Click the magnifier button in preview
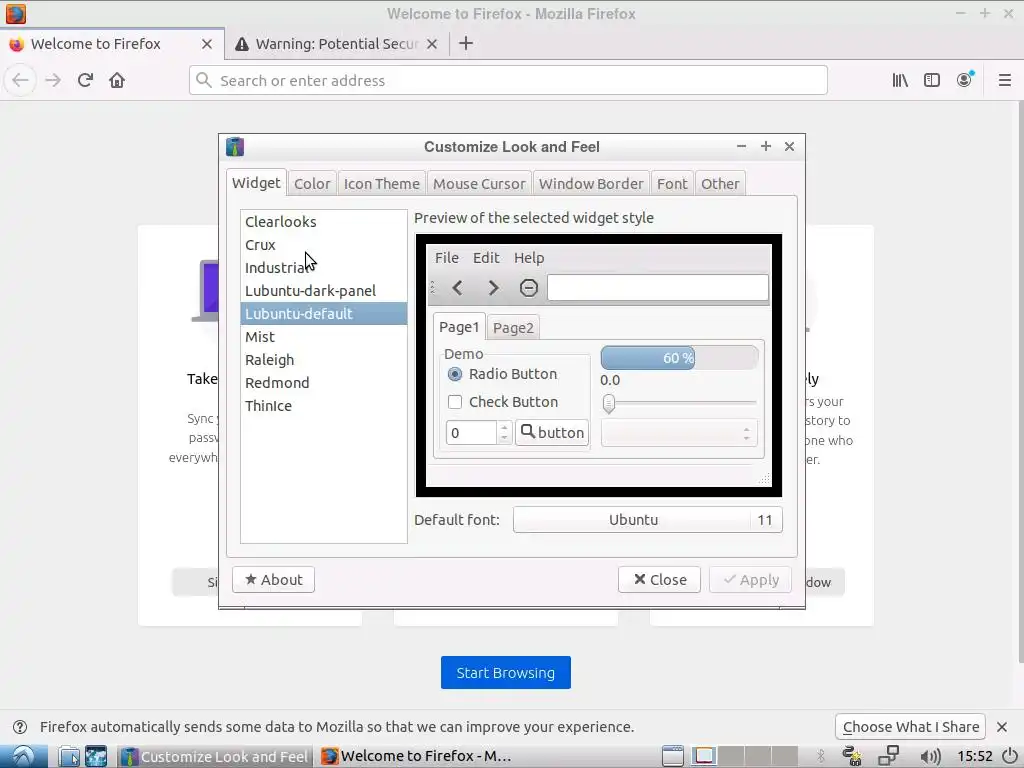1024x768 pixels. [552, 432]
